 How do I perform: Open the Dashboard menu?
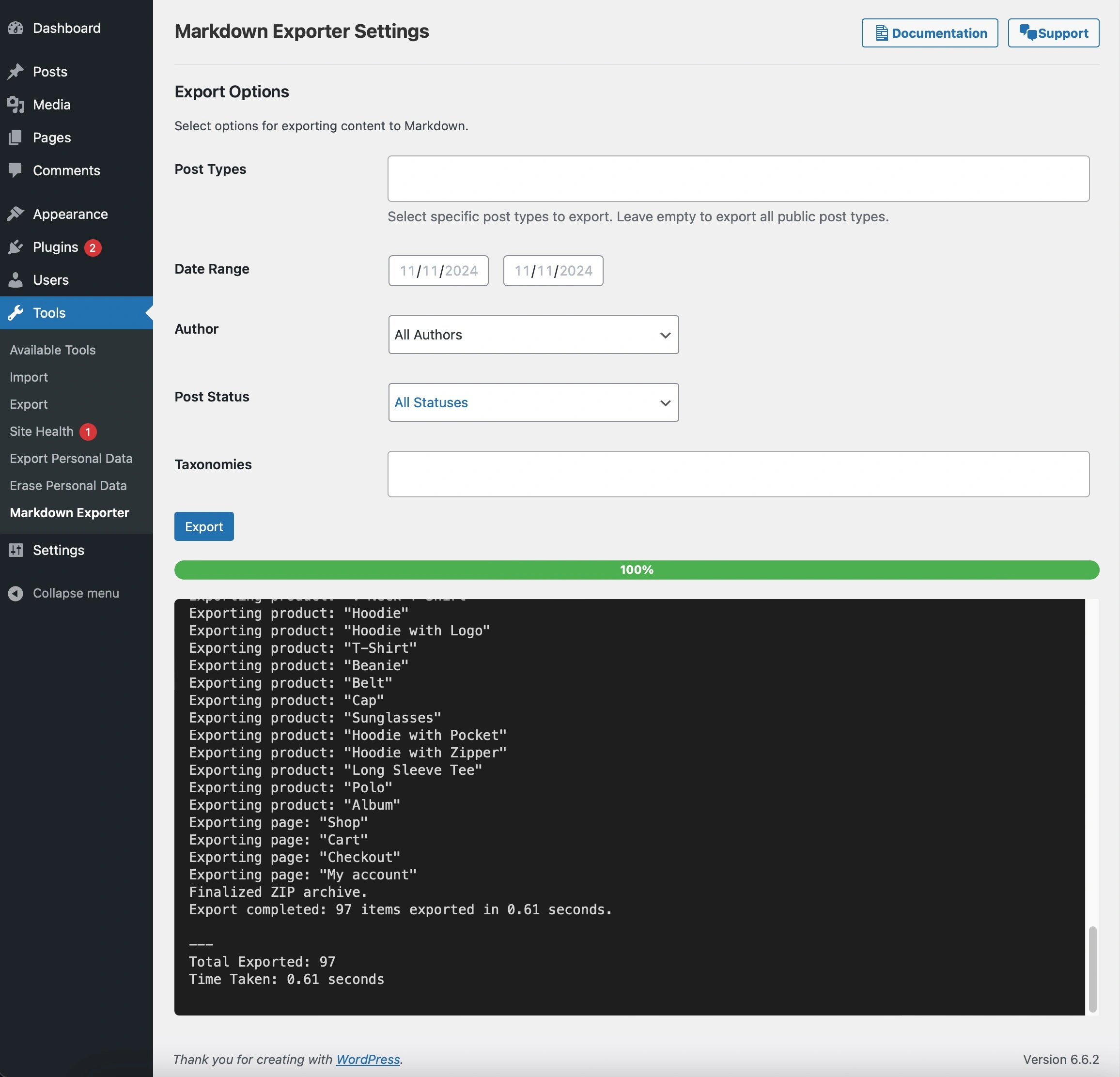[77, 28]
